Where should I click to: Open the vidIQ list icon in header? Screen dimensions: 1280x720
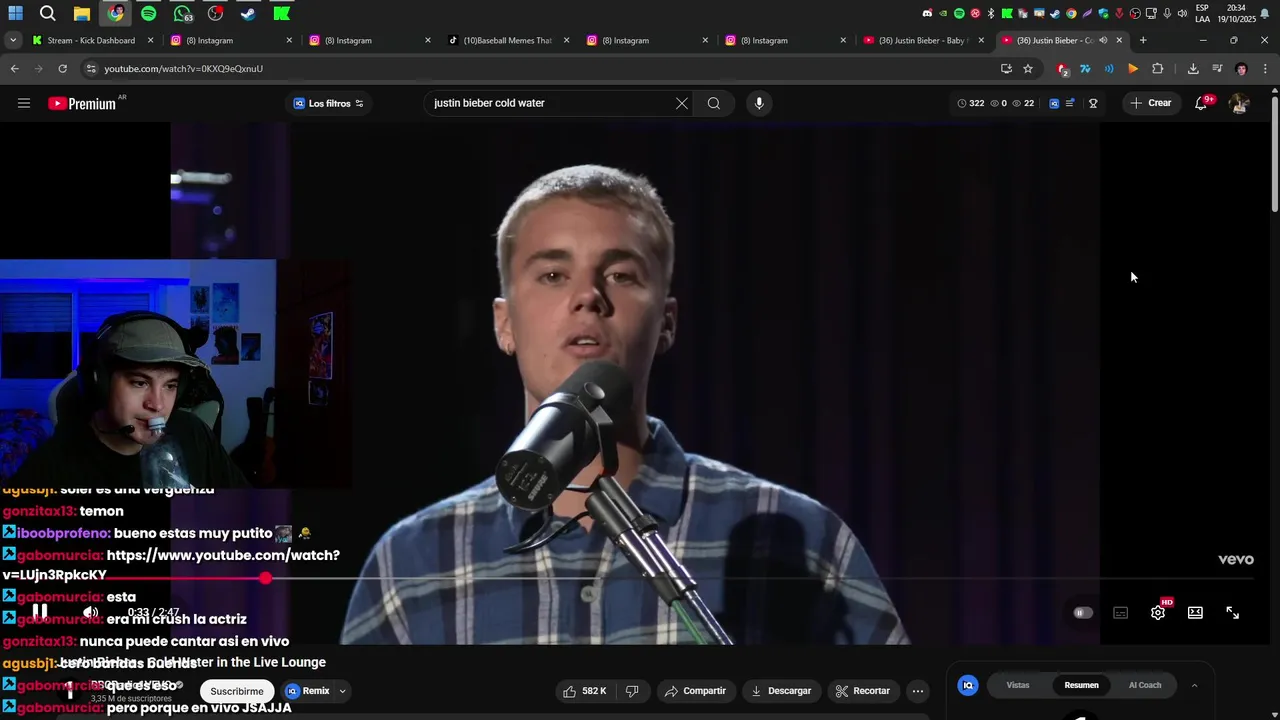coord(1070,103)
